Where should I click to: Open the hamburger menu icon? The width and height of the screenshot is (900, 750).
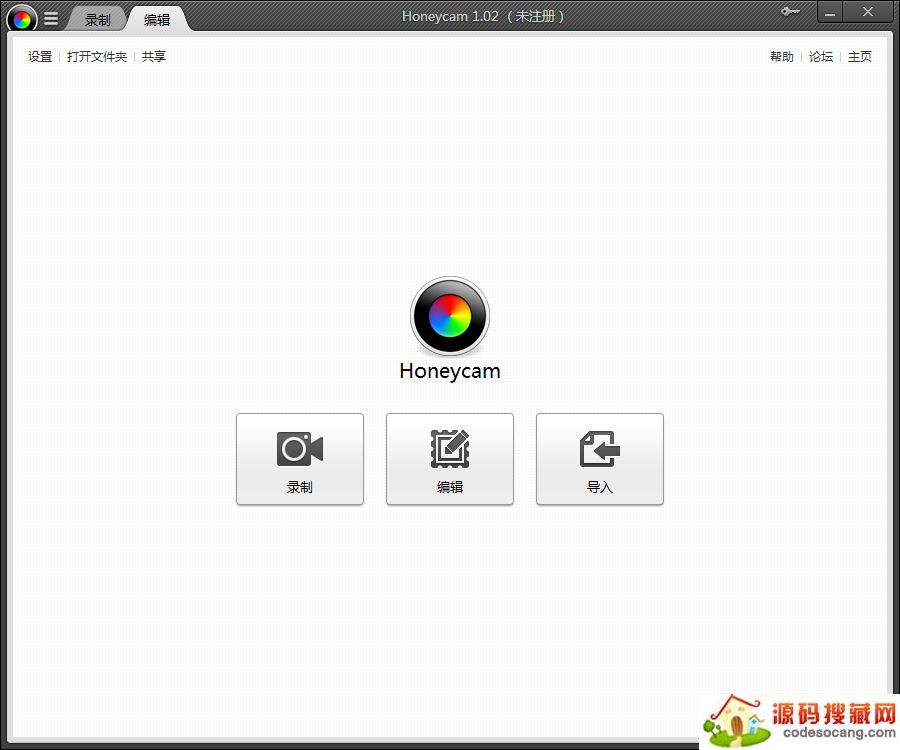point(51,19)
